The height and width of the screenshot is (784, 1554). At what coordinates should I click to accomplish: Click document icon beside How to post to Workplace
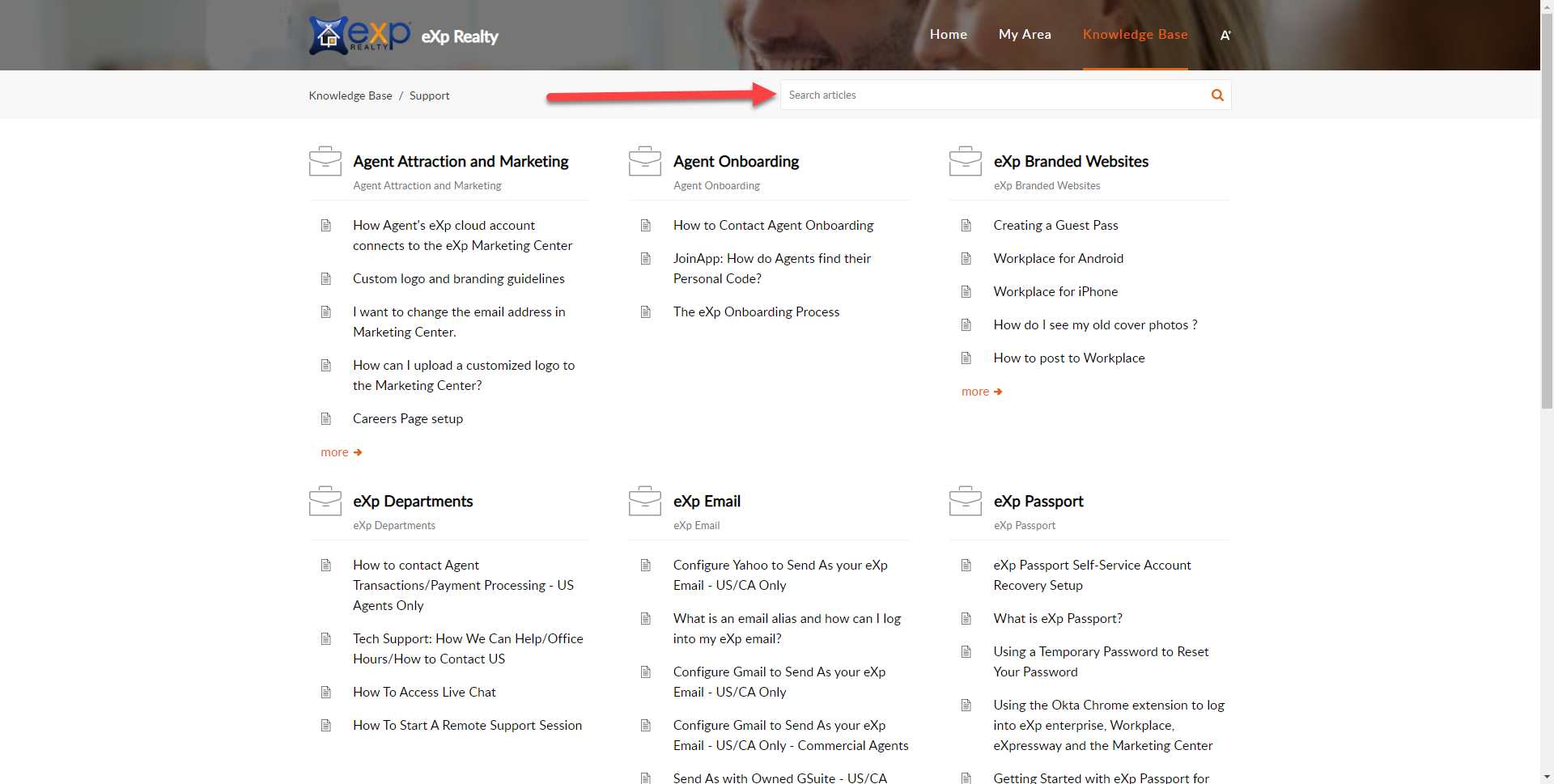coord(966,358)
